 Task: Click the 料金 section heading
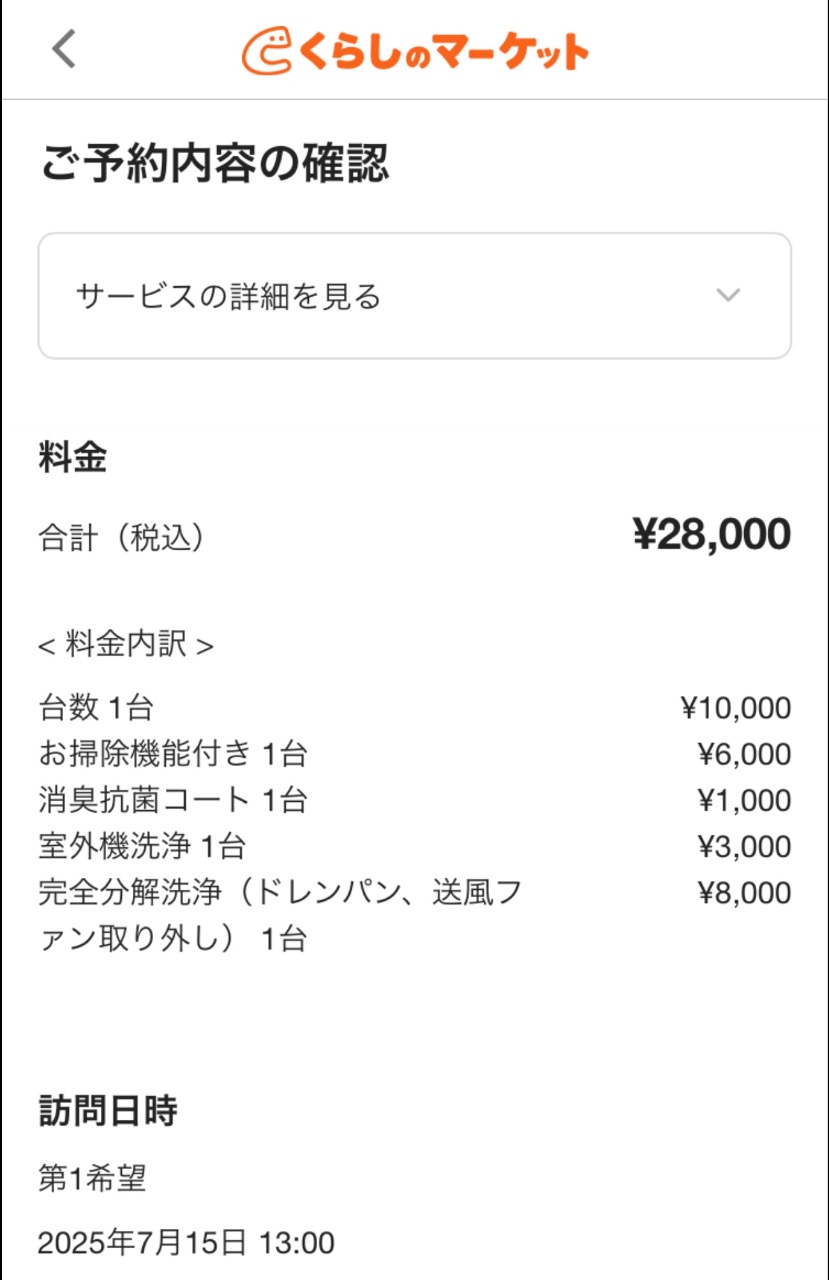click(72, 458)
